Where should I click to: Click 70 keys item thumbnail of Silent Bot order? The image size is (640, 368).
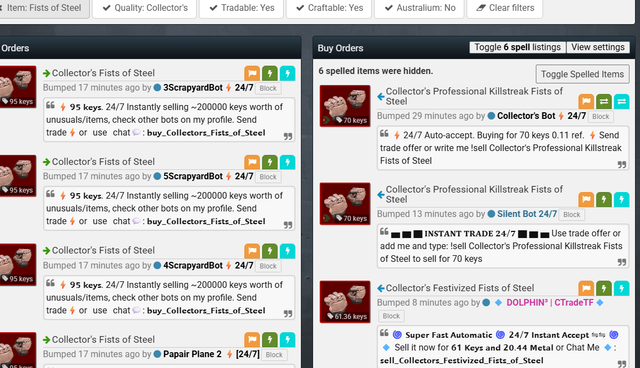click(x=345, y=204)
